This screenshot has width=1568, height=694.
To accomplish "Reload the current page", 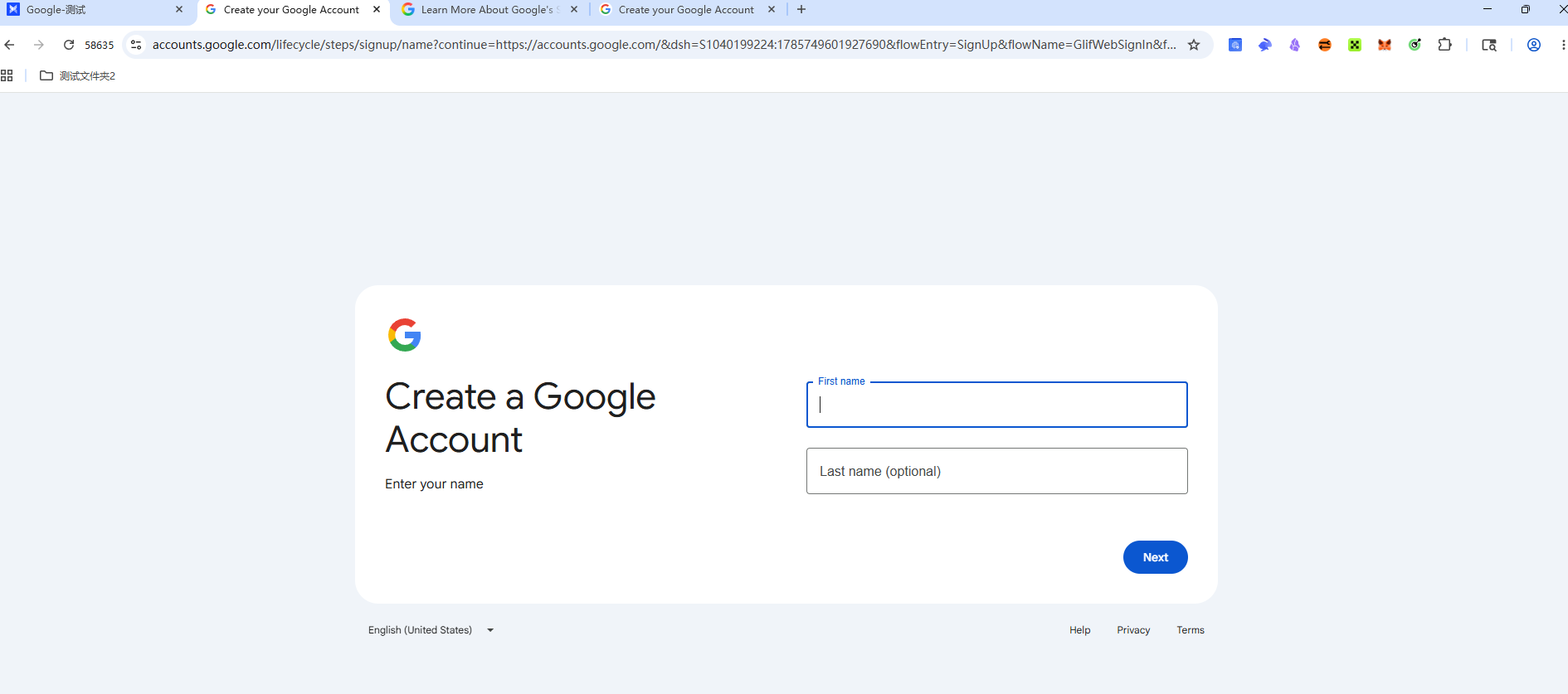I will coord(69,45).
